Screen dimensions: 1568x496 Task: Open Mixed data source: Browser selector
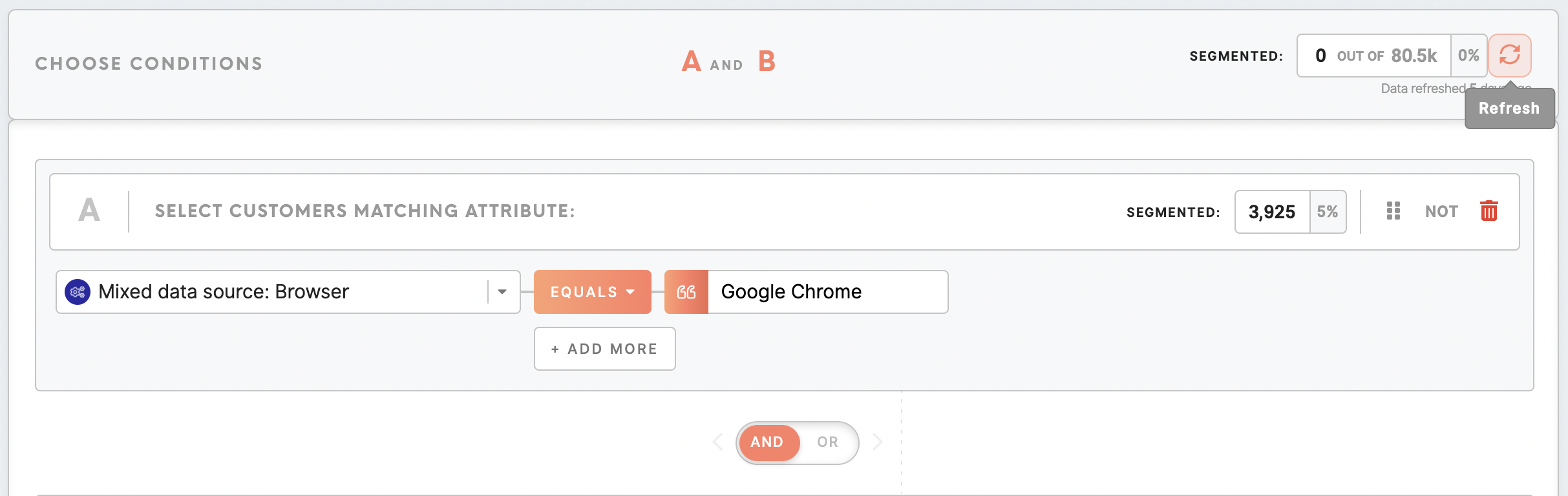(288, 292)
